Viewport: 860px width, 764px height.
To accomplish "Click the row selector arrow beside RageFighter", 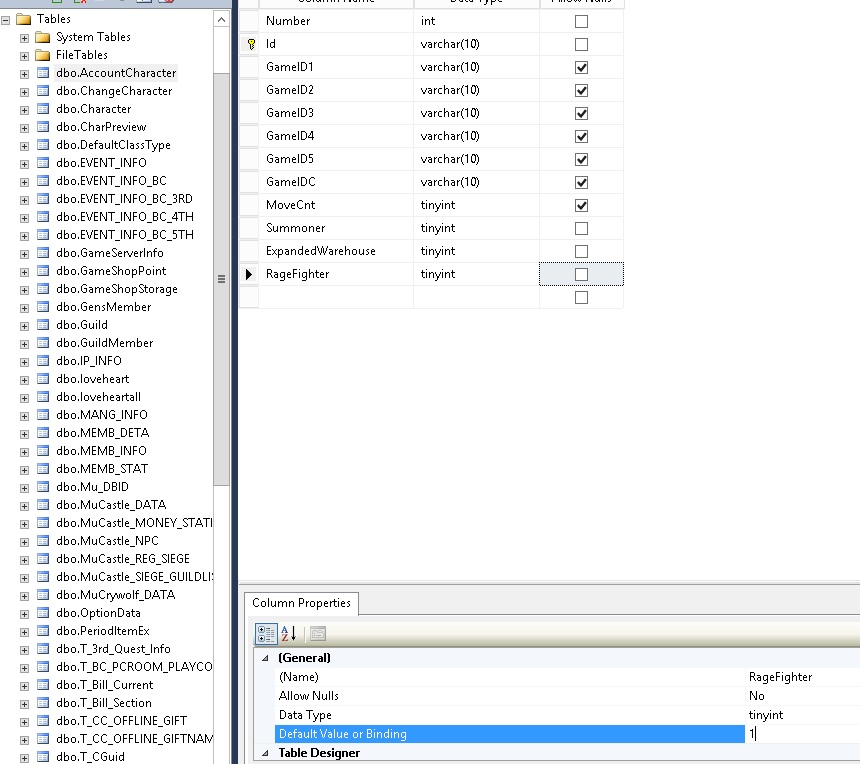I will click(248, 274).
